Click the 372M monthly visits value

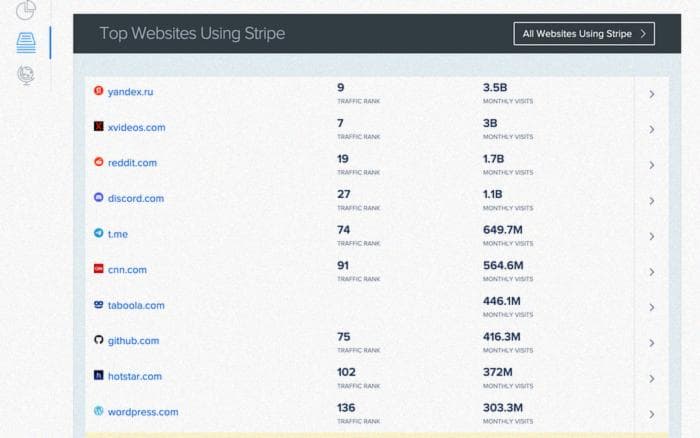(x=498, y=372)
